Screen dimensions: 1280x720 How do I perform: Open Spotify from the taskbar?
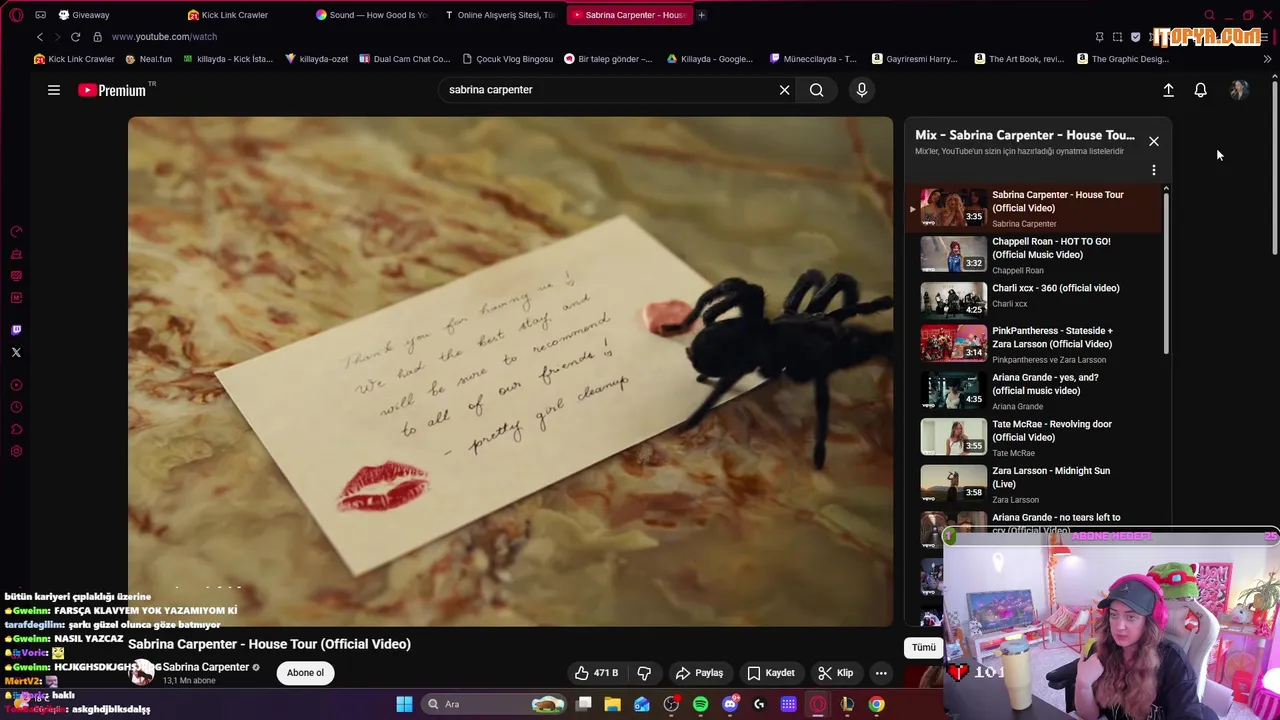(700, 704)
